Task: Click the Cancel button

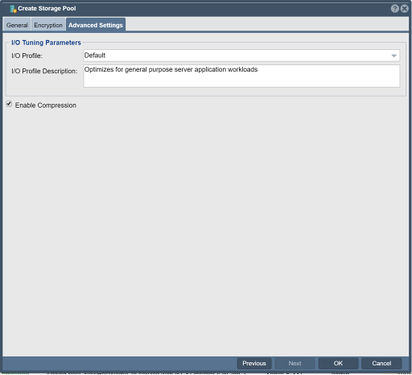Action: tap(382, 363)
